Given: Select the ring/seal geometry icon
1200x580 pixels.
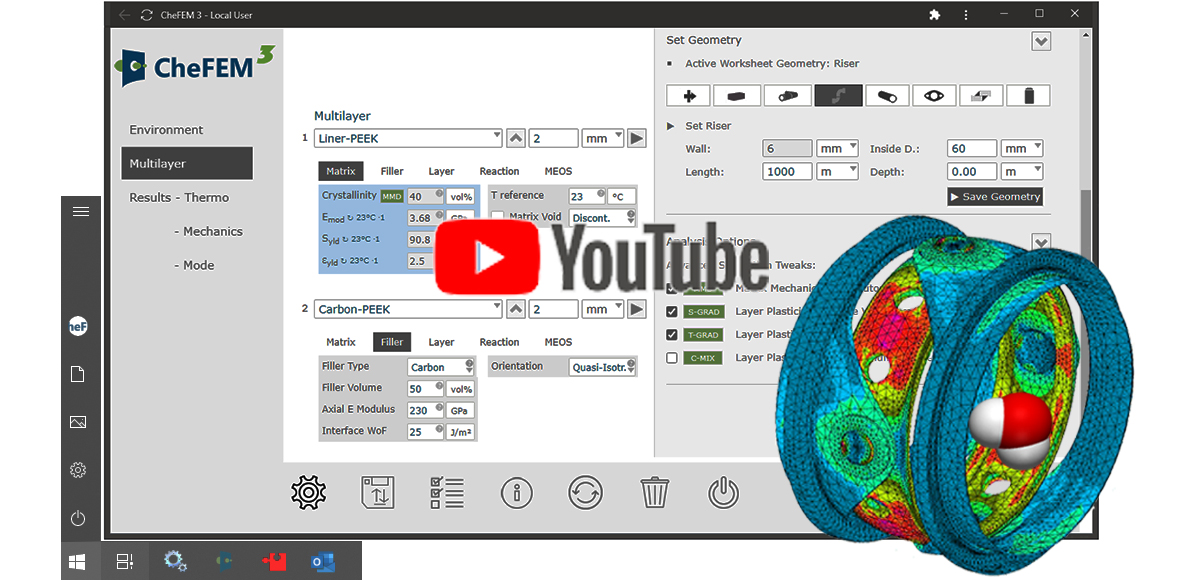Looking at the screenshot, I should [x=934, y=96].
